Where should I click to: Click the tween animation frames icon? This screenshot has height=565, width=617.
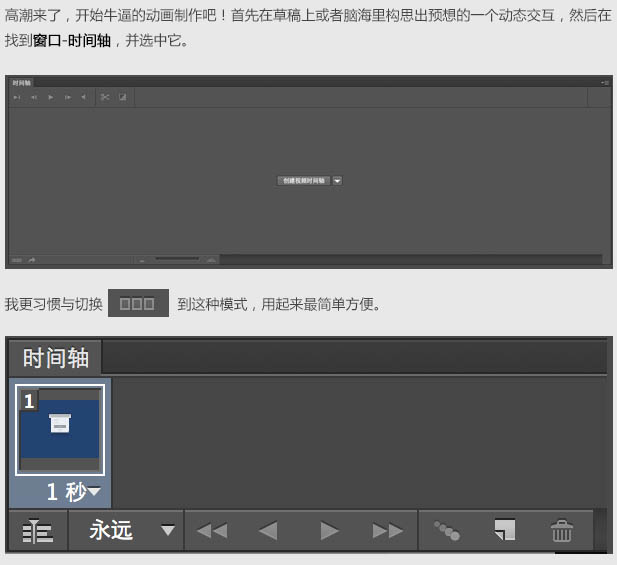[x=447, y=531]
